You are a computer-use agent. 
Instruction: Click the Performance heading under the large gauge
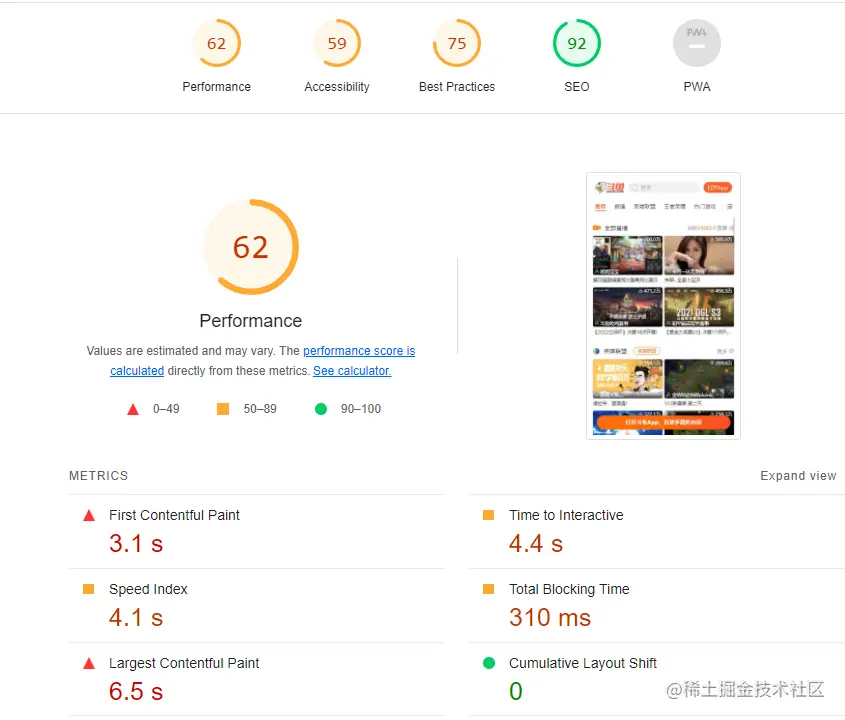pyautogui.click(x=251, y=321)
